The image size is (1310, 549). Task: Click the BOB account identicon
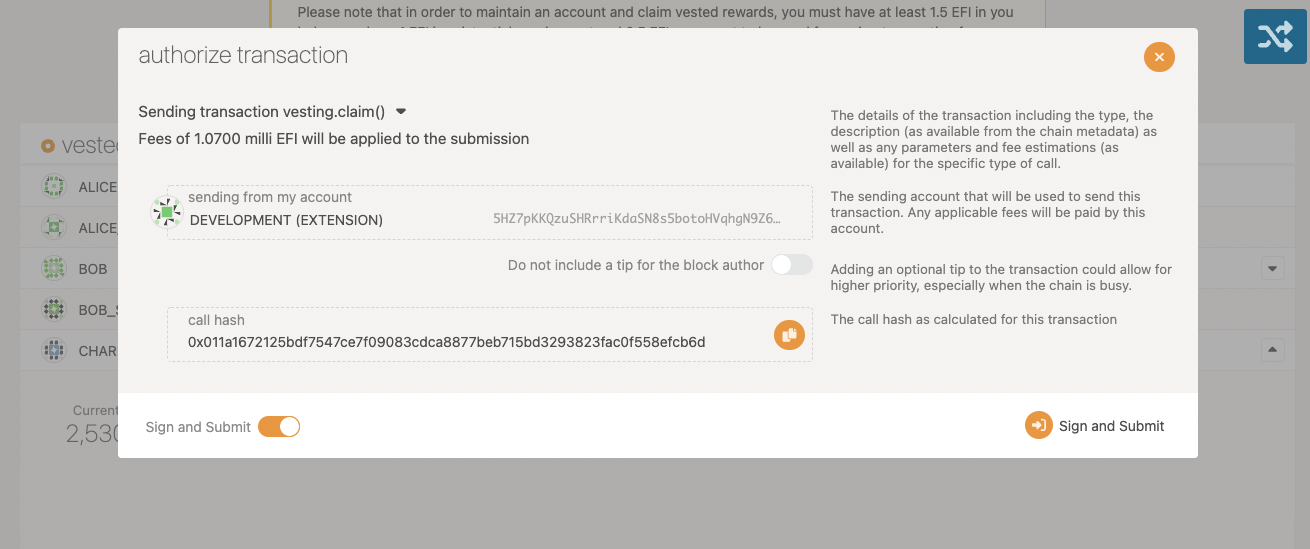tap(53, 269)
